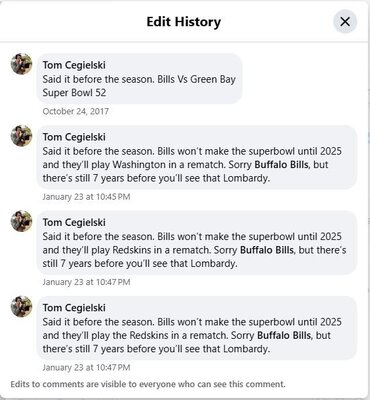370x400 pixels.
Task: Close the Edit History dialog
Action: click(345, 22)
